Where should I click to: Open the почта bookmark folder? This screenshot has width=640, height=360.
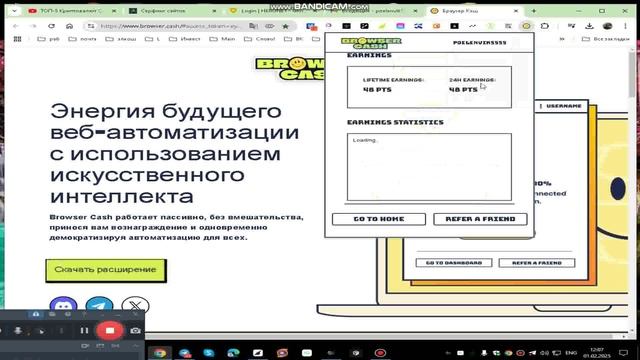coord(82,39)
